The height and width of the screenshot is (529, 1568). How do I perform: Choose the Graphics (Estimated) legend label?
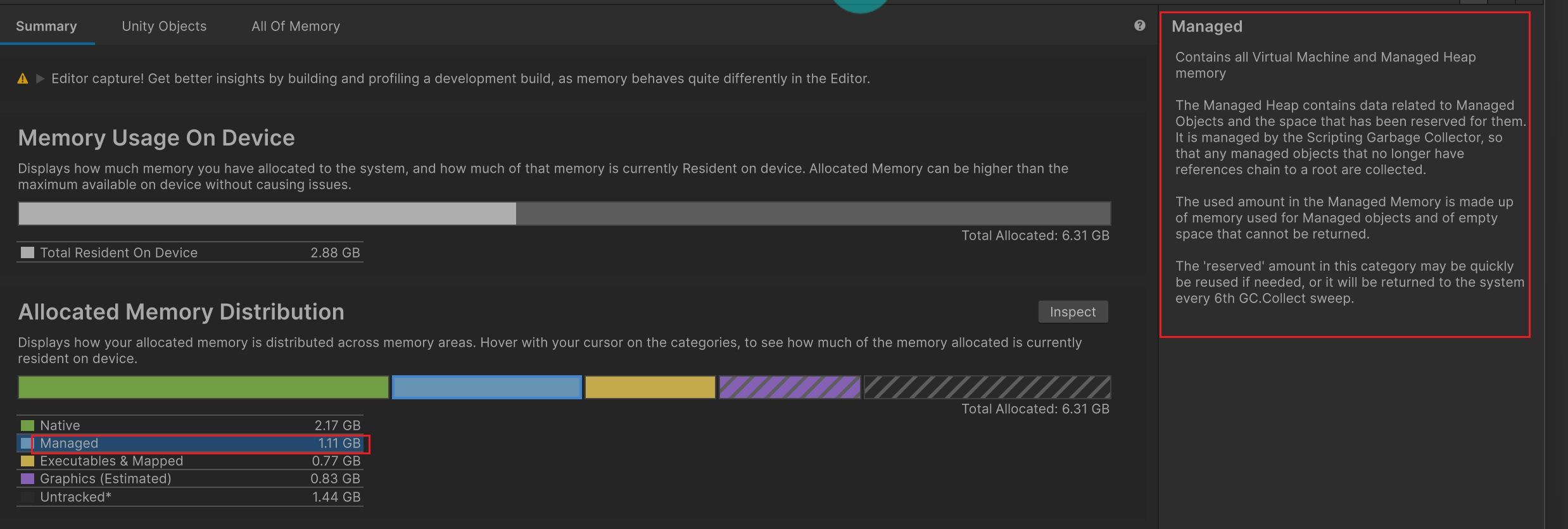tap(106, 479)
